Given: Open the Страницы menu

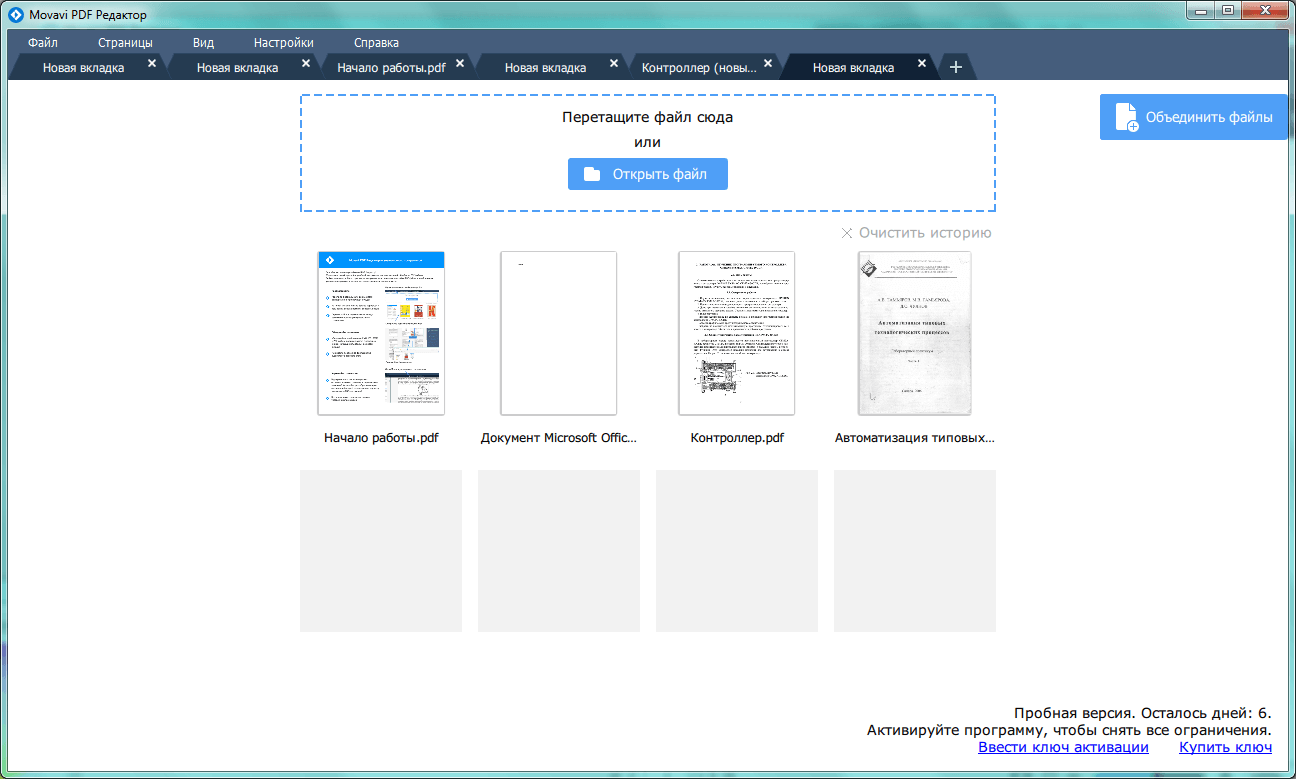Looking at the screenshot, I should click(125, 43).
